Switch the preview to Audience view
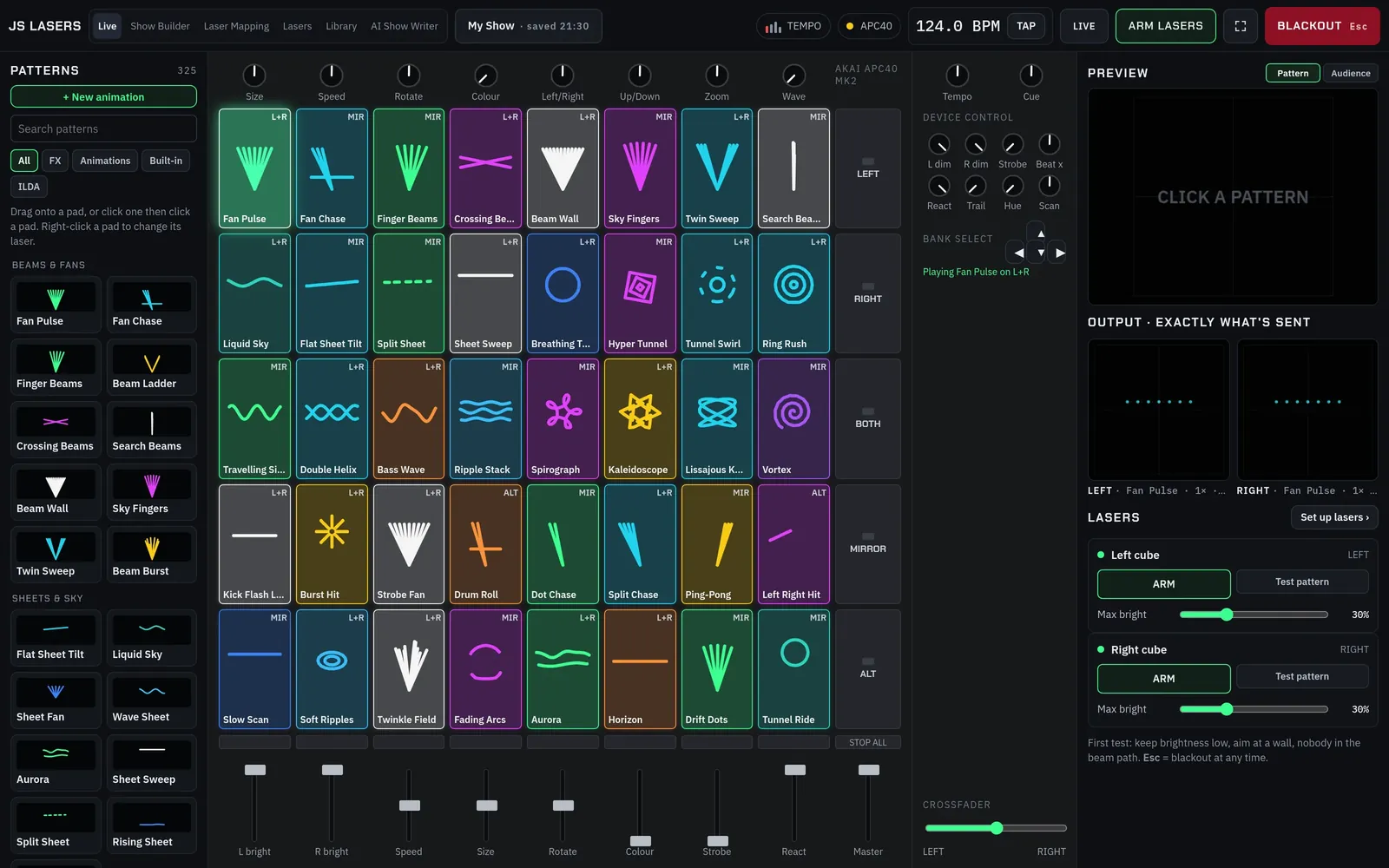This screenshot has width=1389, height=868. (x=1351, y=73)
